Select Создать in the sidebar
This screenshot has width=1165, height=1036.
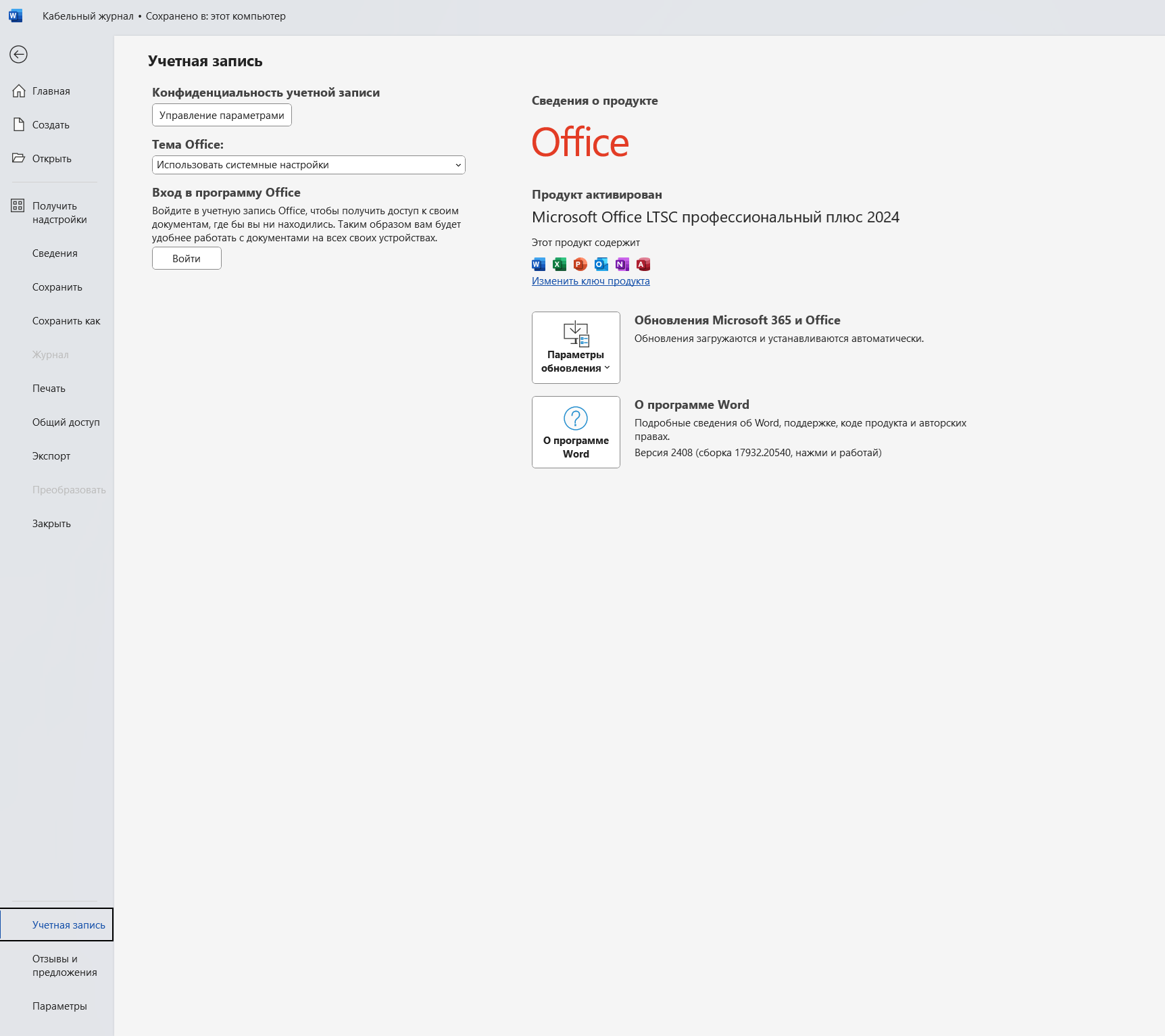click(57, 124)
